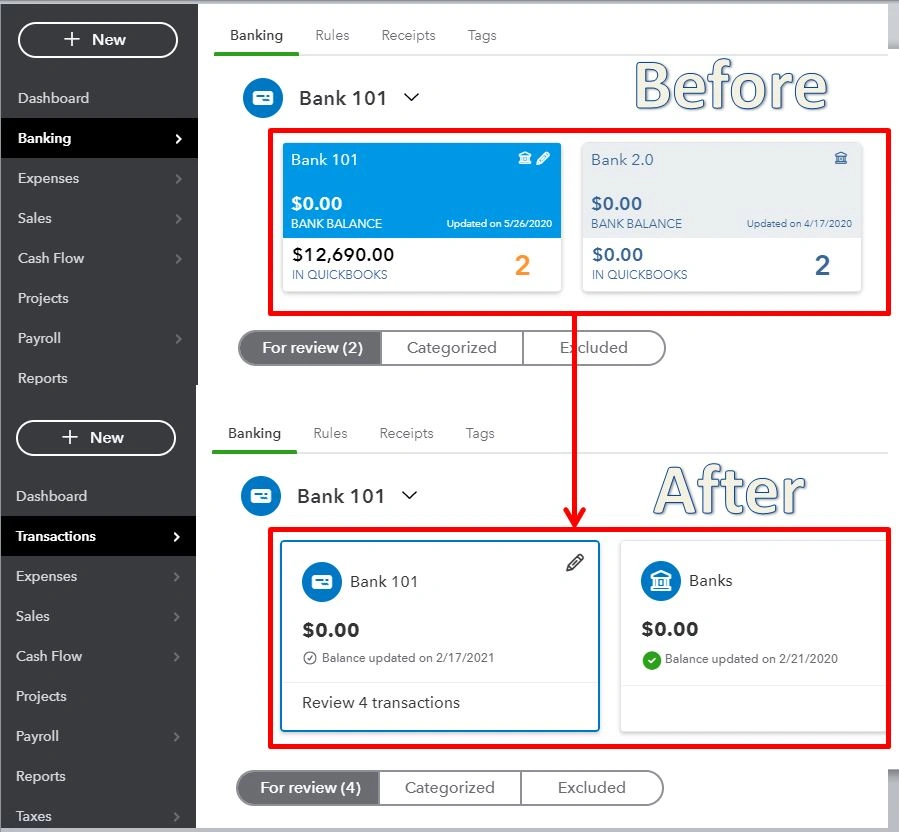Expand the Expenses menu item
899x832 pixels.
click(50, 178)
